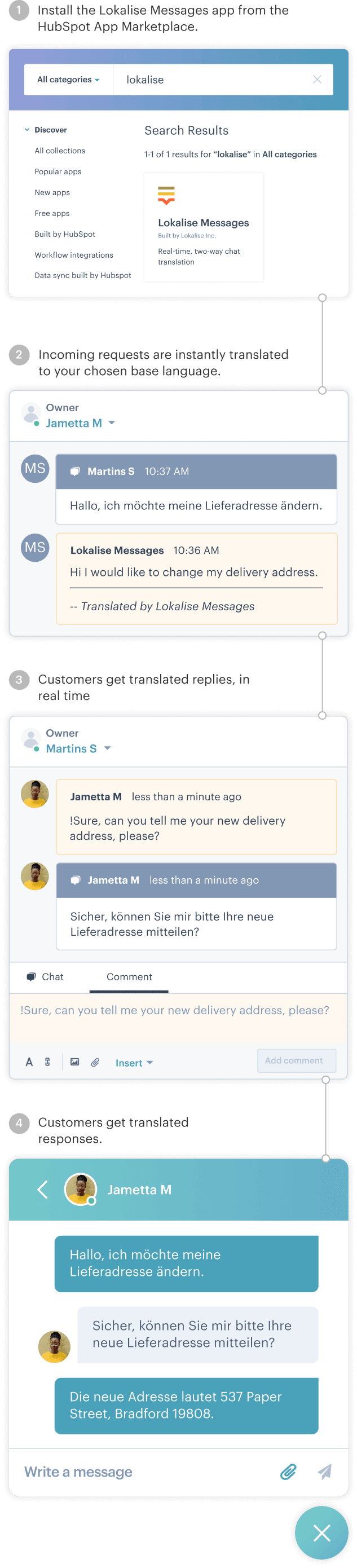Go back using the chat header arrow
This screenshot has height=1568, width=357.
click(42, 1190)
